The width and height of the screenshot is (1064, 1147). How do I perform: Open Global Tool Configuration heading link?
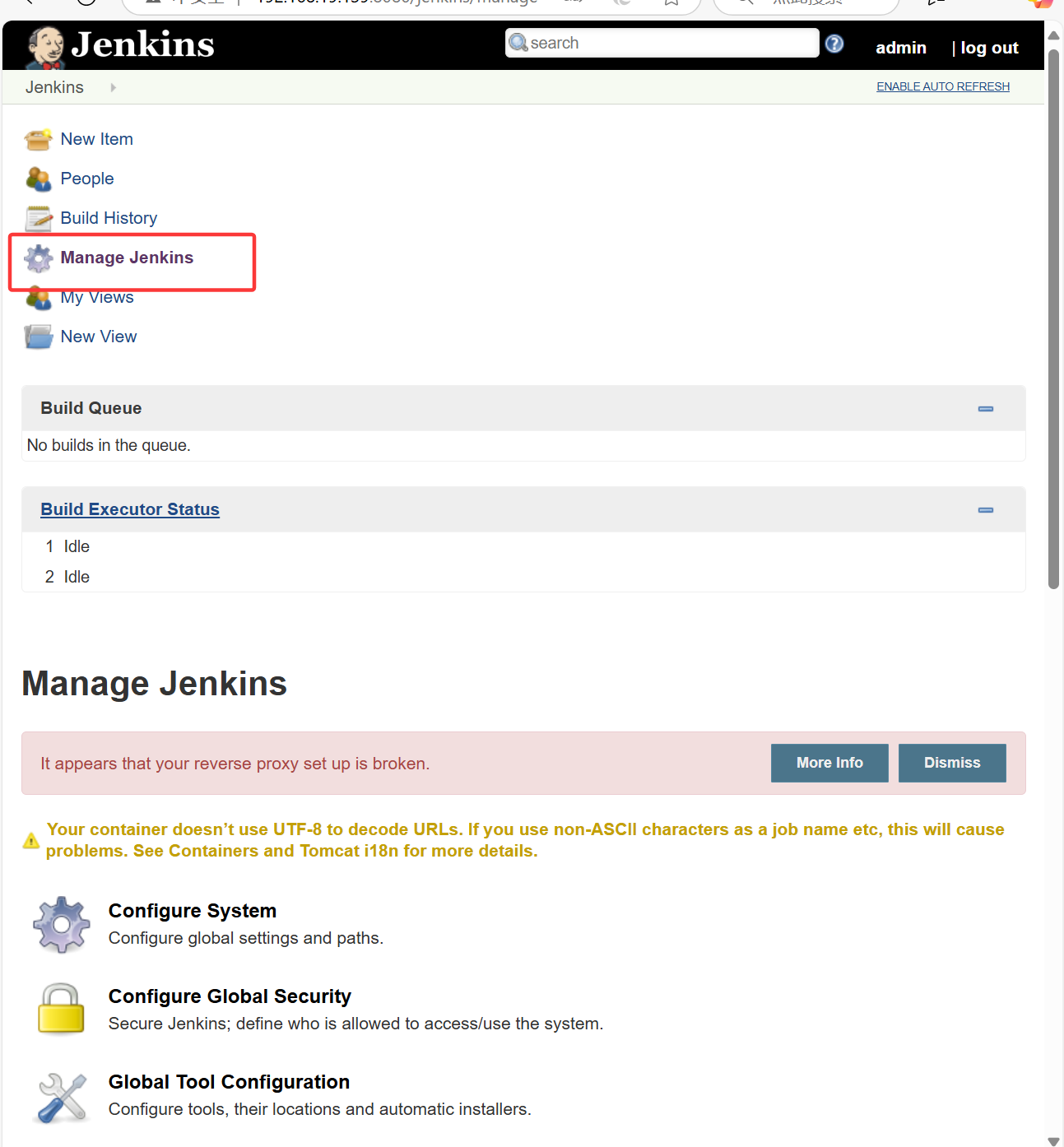point(229,1082)
